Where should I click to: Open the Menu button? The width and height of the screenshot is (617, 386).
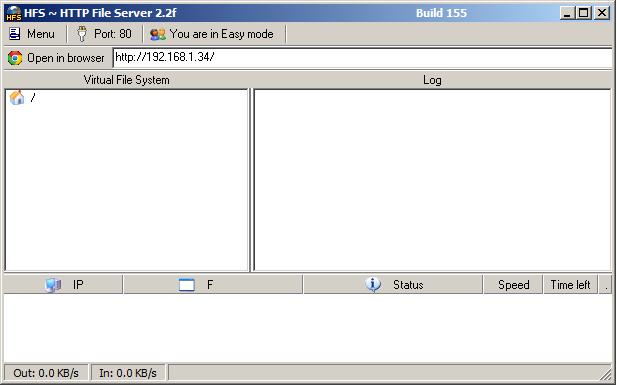click(x=32, y=34)
